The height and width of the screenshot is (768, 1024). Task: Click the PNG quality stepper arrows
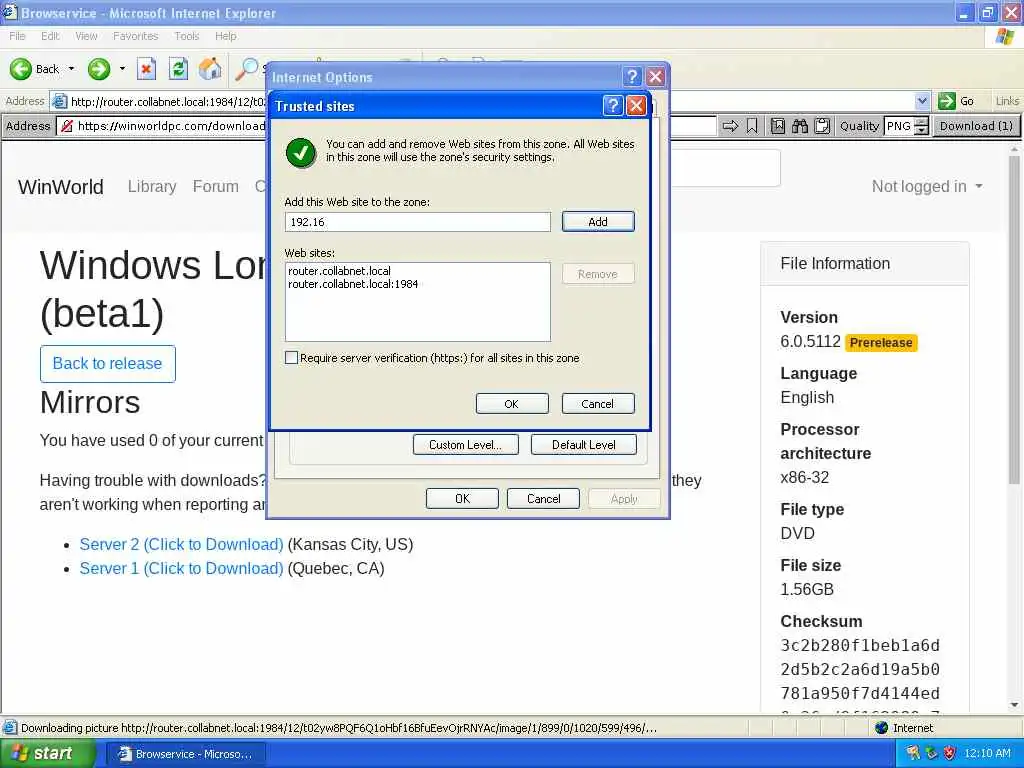[921, 126]
